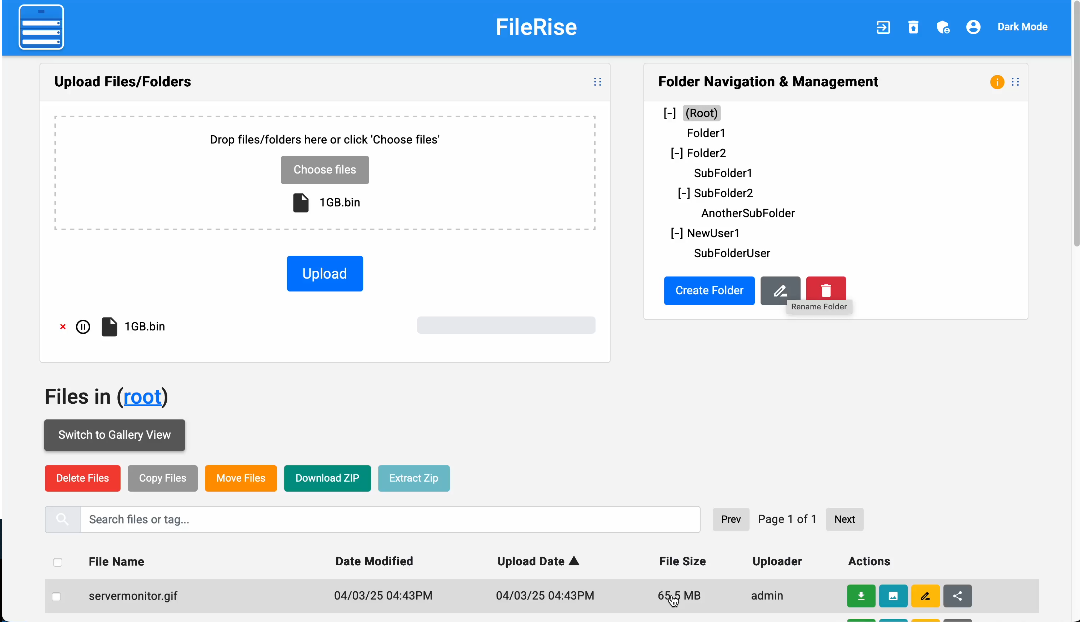The image size is (1080, 622).
Task: Collapse the SubFolder2 tree node
Action: (684, 193)
